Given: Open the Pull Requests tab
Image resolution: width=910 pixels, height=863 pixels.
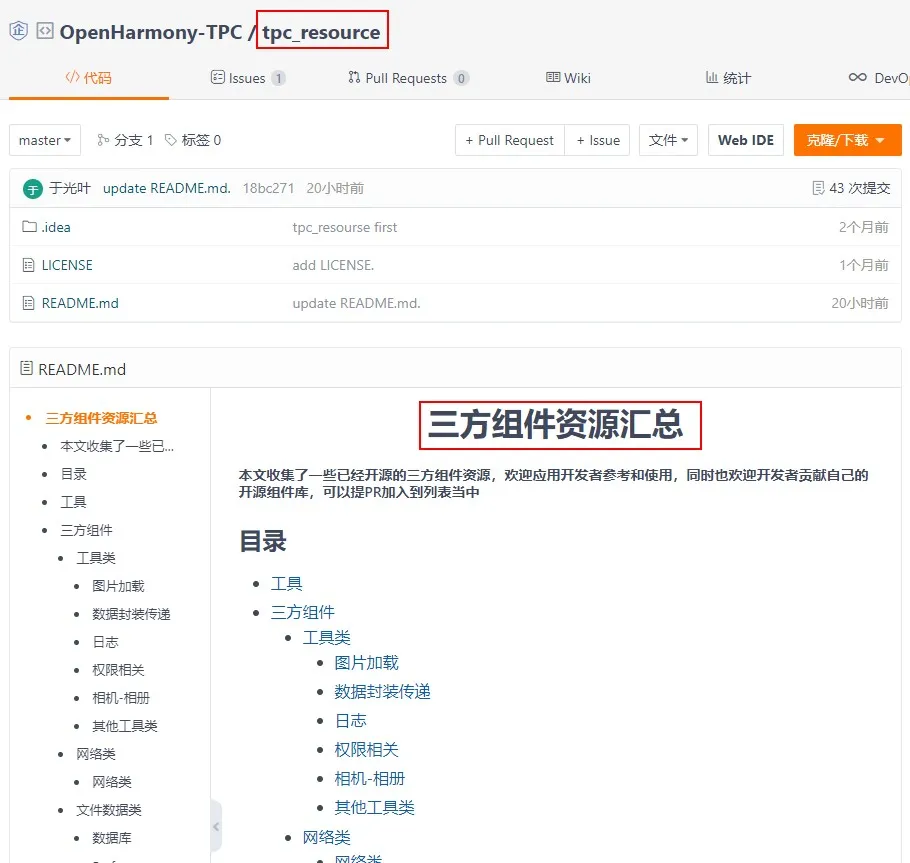Looking at the screenshot, I should tap(409, 78).
